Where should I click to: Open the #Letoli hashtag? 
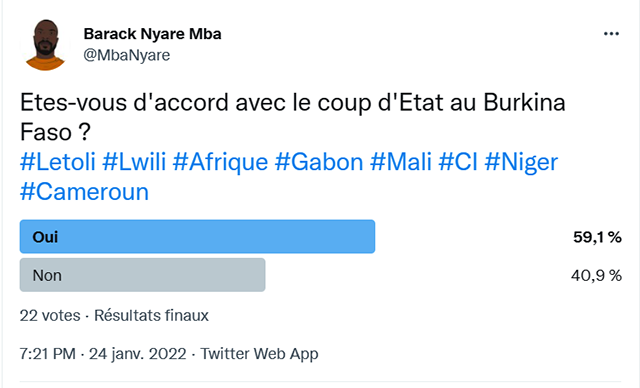pos(58,162)
